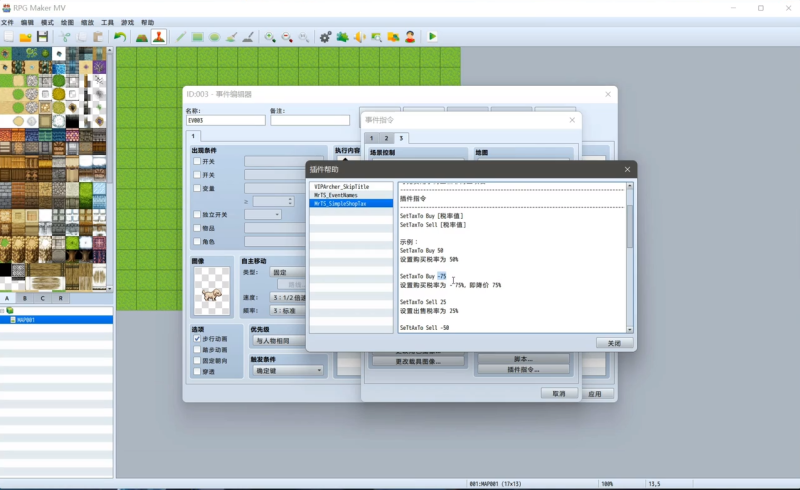Viewport: 800px width, 490px height.
Task: Select the Shadow Pen tool
Action: tap(248, 37)
